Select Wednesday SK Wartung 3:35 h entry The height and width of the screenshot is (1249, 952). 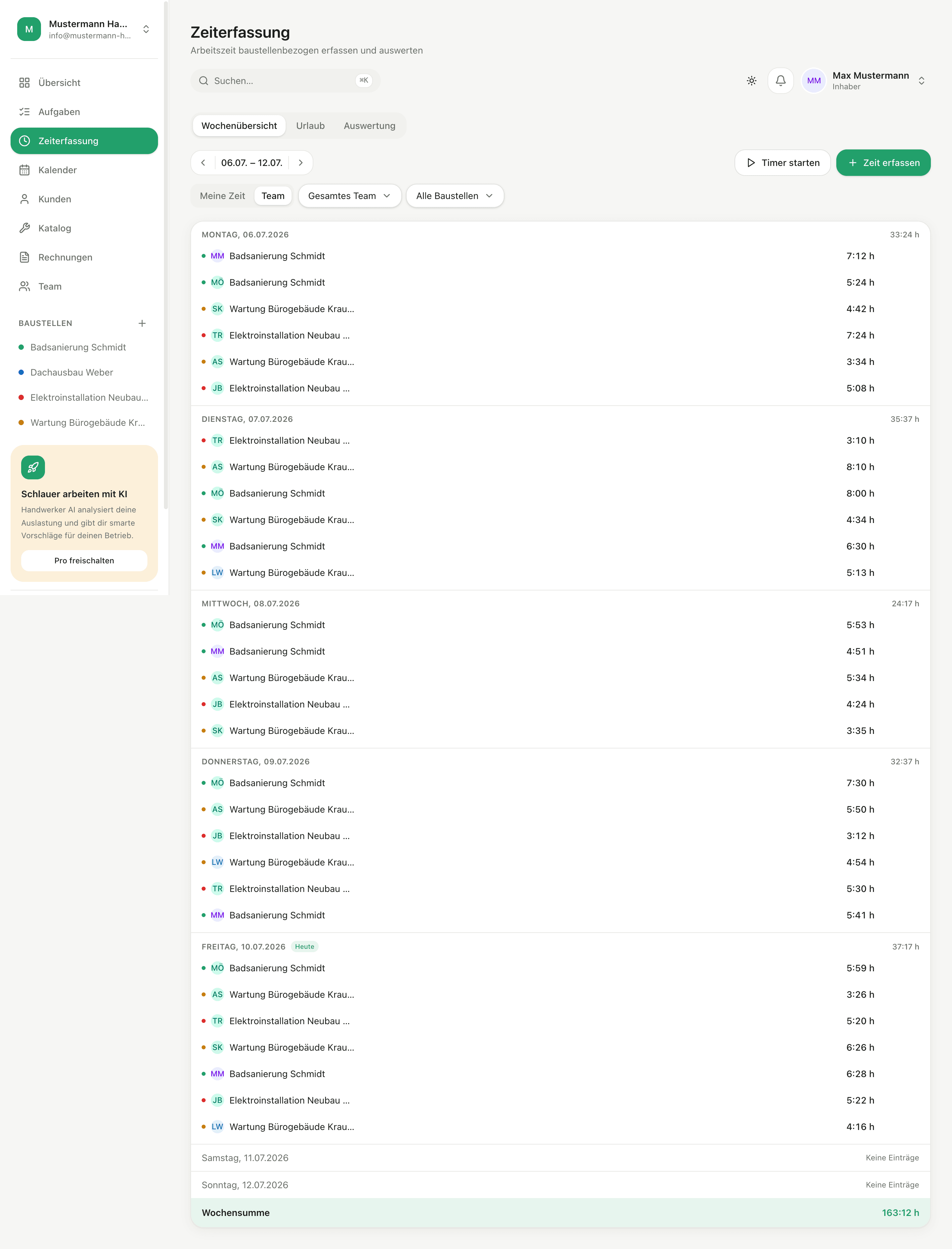click(x=560, y=731)
